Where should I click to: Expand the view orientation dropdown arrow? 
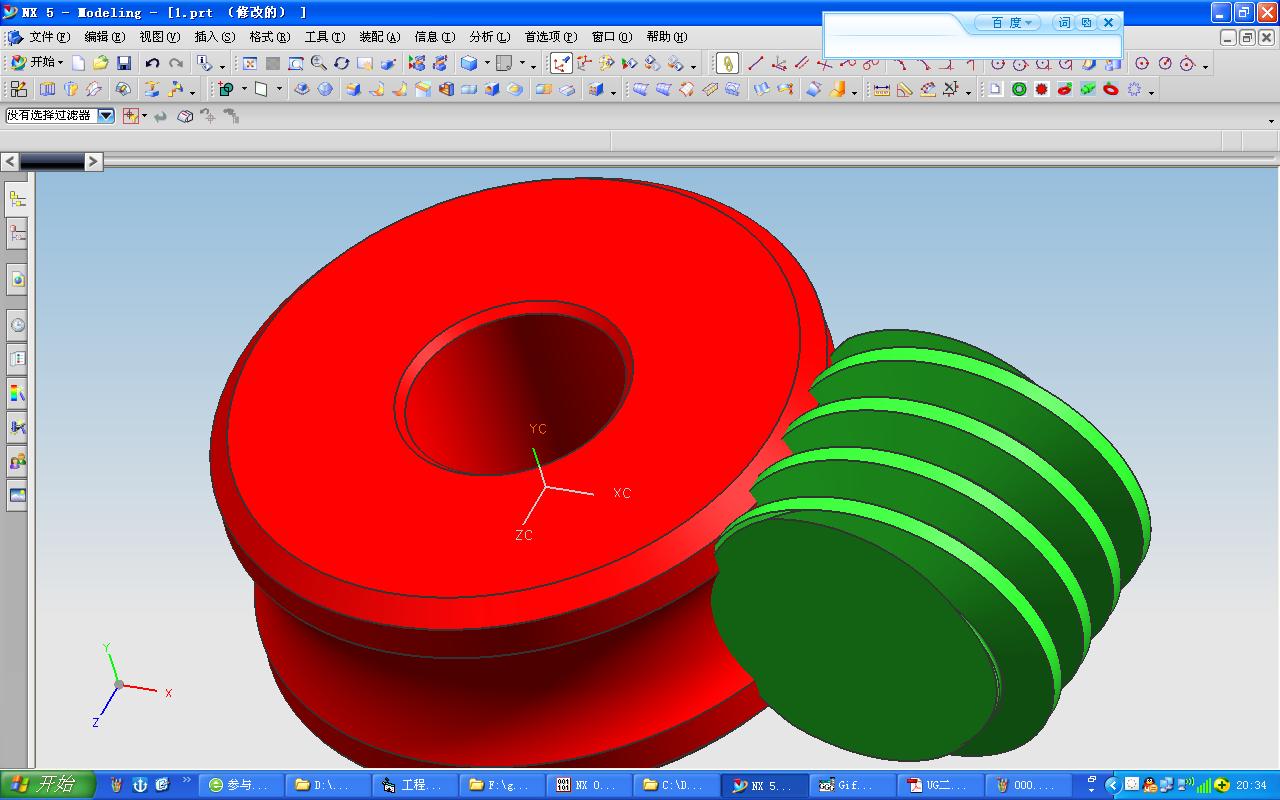tap(522, 63)
